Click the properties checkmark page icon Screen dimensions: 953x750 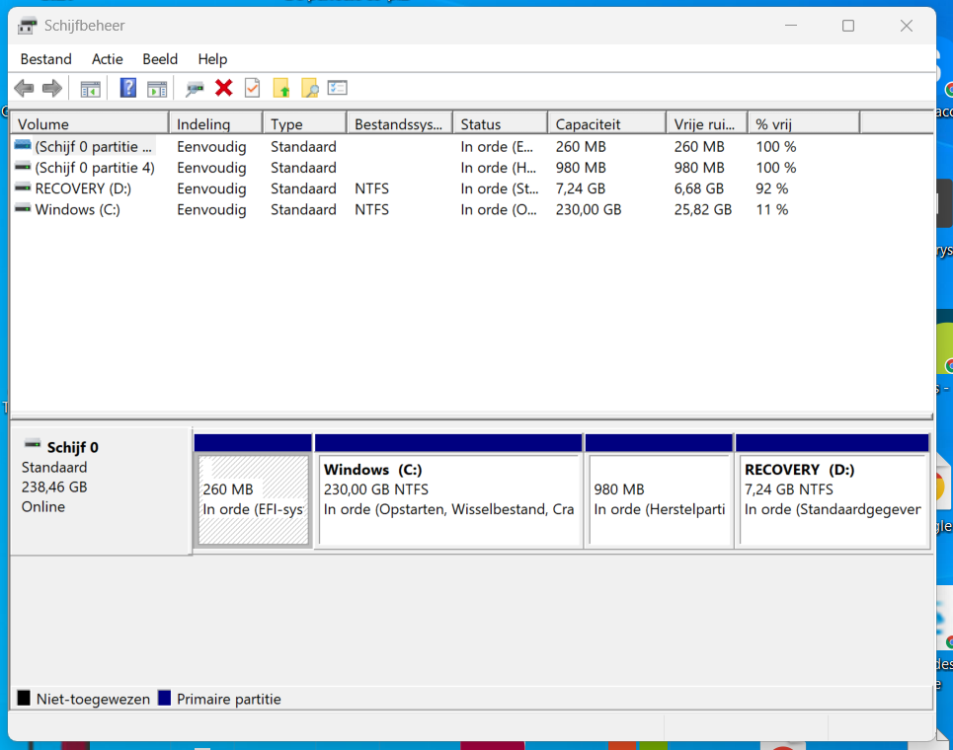[252, 88]
